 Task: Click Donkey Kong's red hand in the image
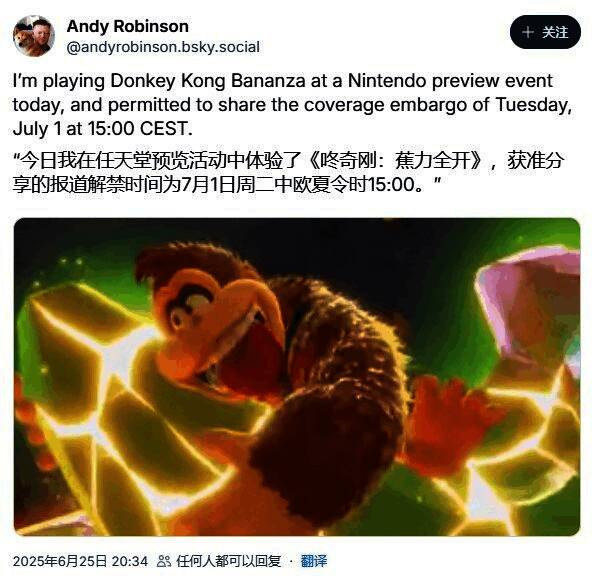click(447, 419)
